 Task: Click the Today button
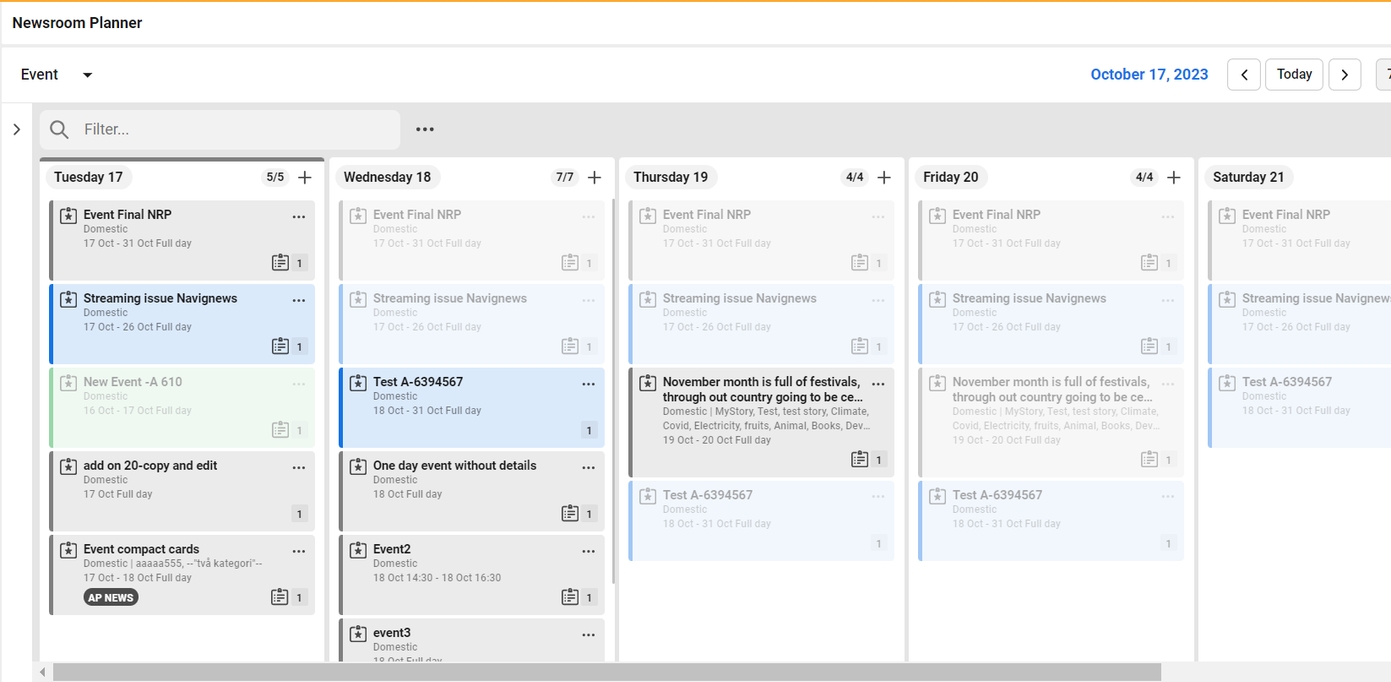point(1294,75)
